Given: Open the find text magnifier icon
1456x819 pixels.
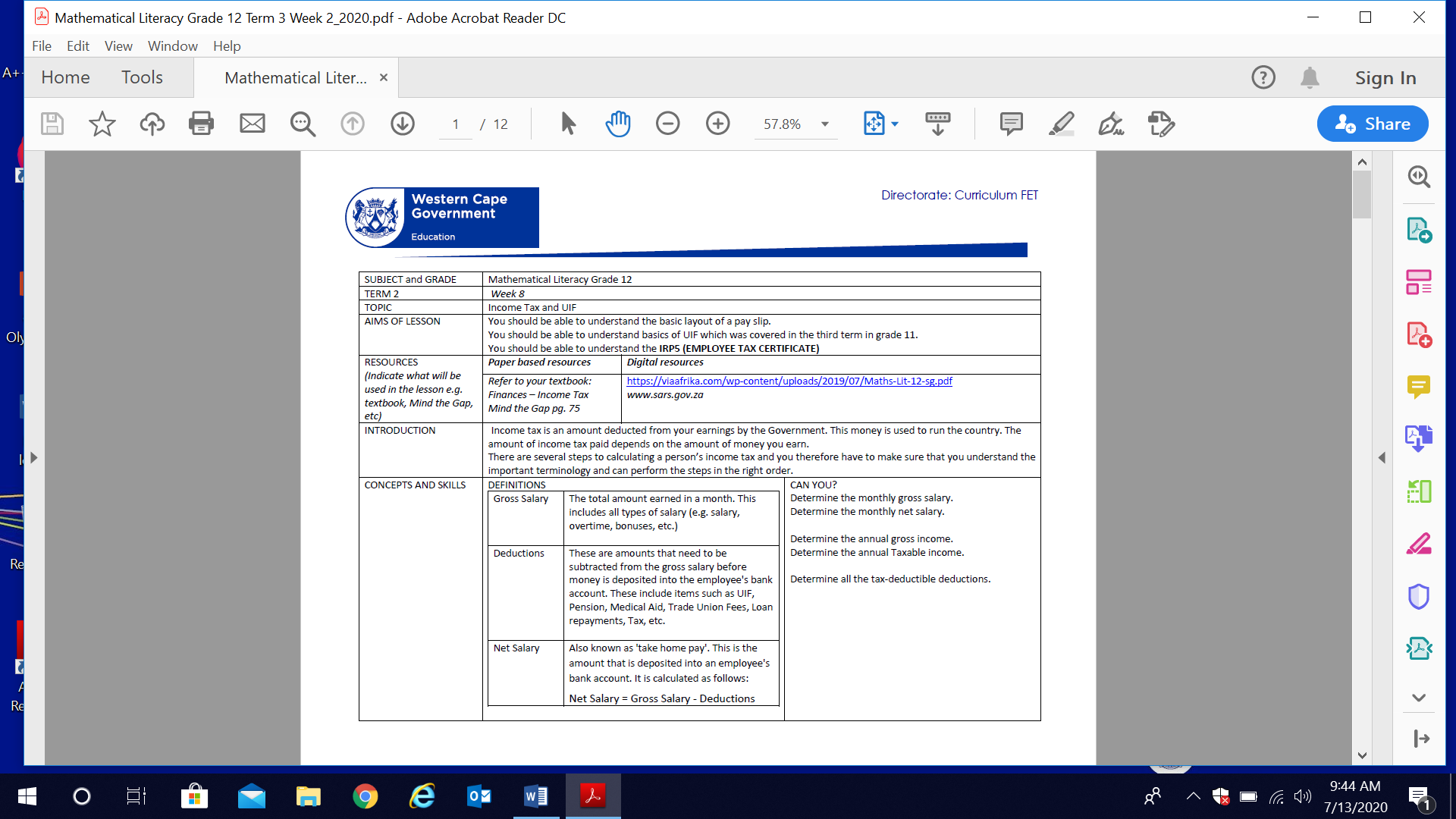Looking at the screenshot, I should [x=303, y=124].
